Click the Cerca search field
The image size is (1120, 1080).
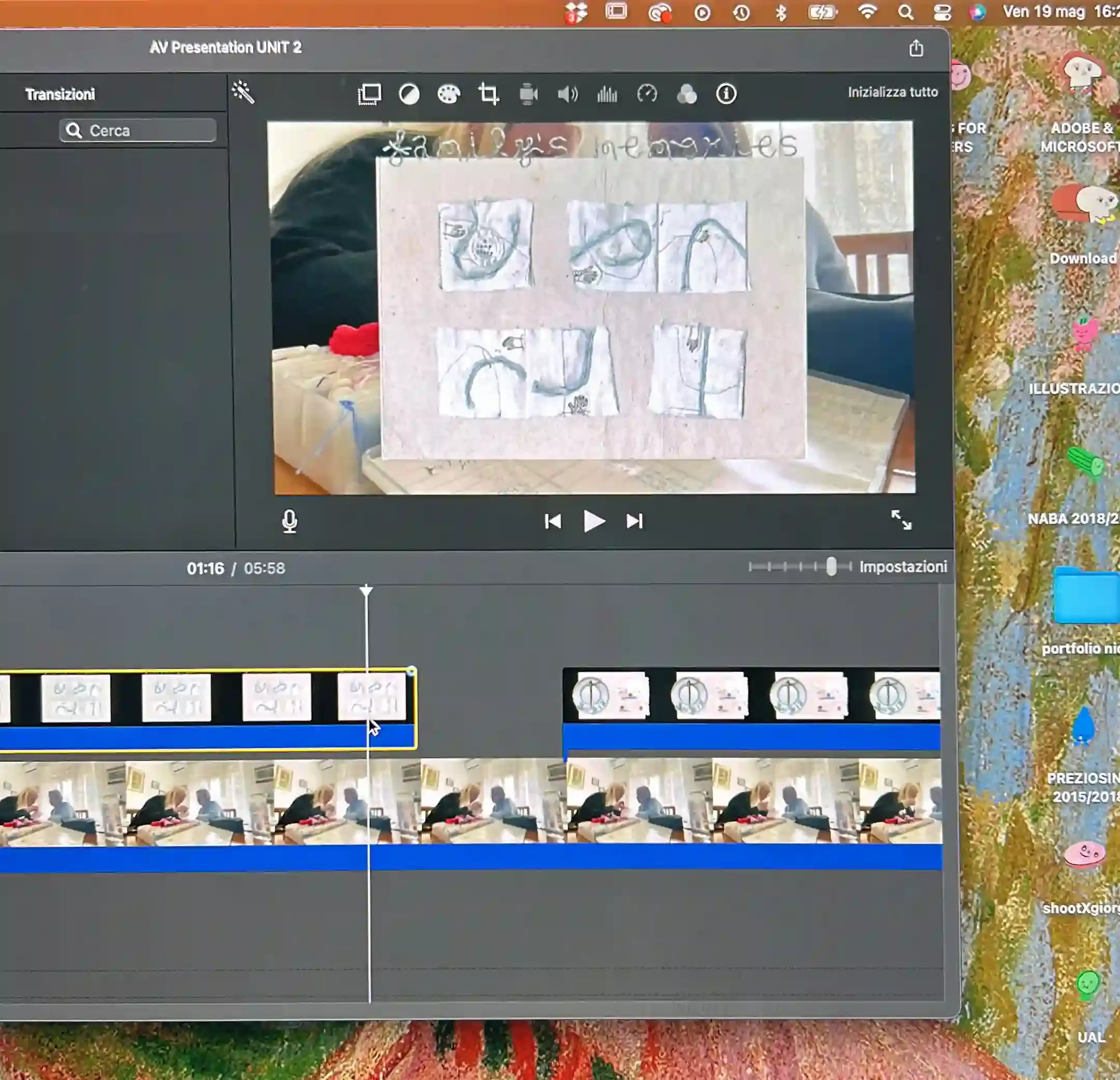[x=138, y=131]
